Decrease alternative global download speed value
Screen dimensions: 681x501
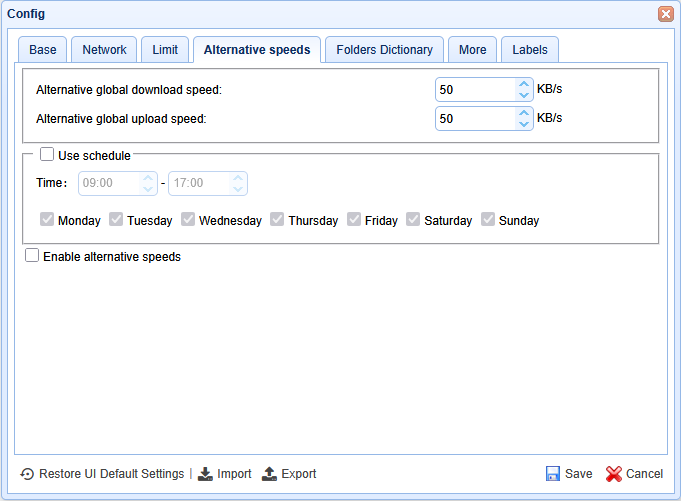coord(524,95)
